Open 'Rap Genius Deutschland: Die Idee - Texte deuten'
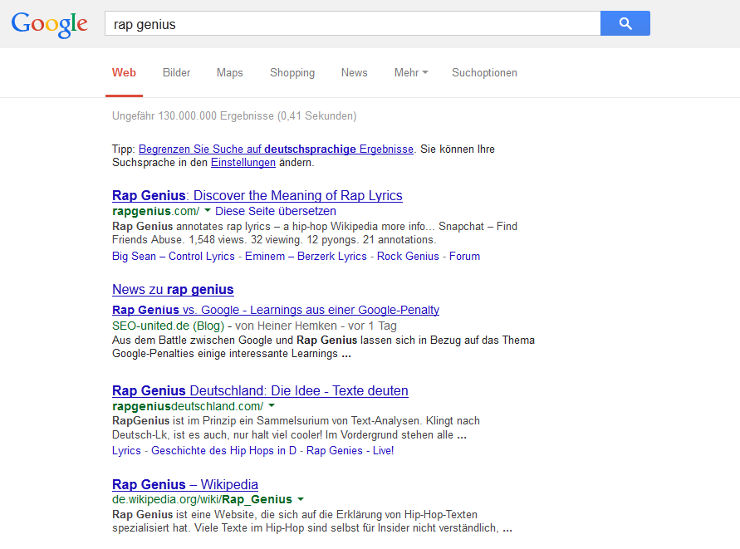This screenshot has height=549, width=740. tap(260, 391)
